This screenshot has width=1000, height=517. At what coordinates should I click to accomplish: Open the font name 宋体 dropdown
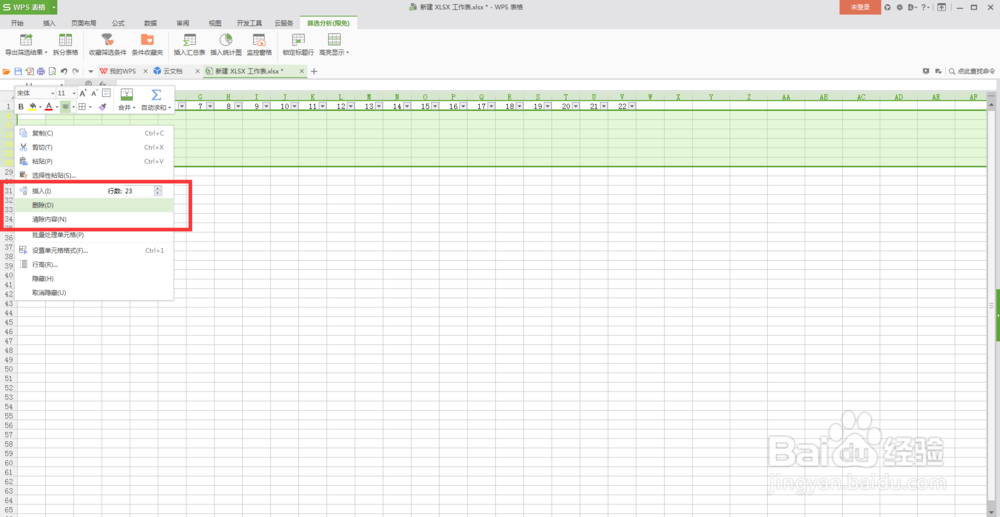53,94
